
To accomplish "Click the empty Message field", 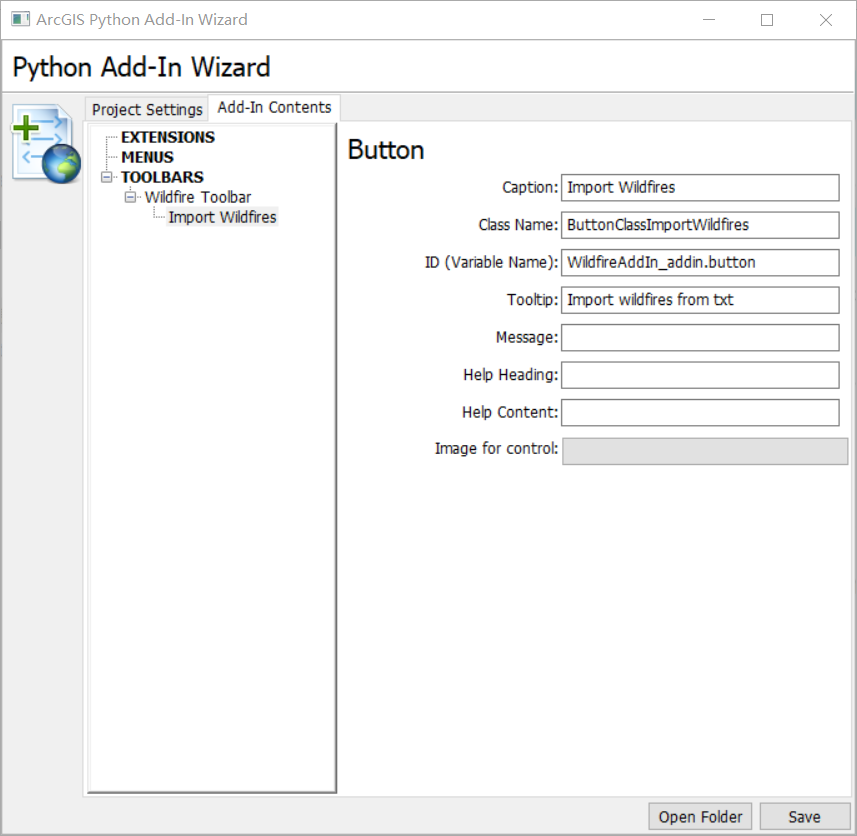I will [699, 337].
